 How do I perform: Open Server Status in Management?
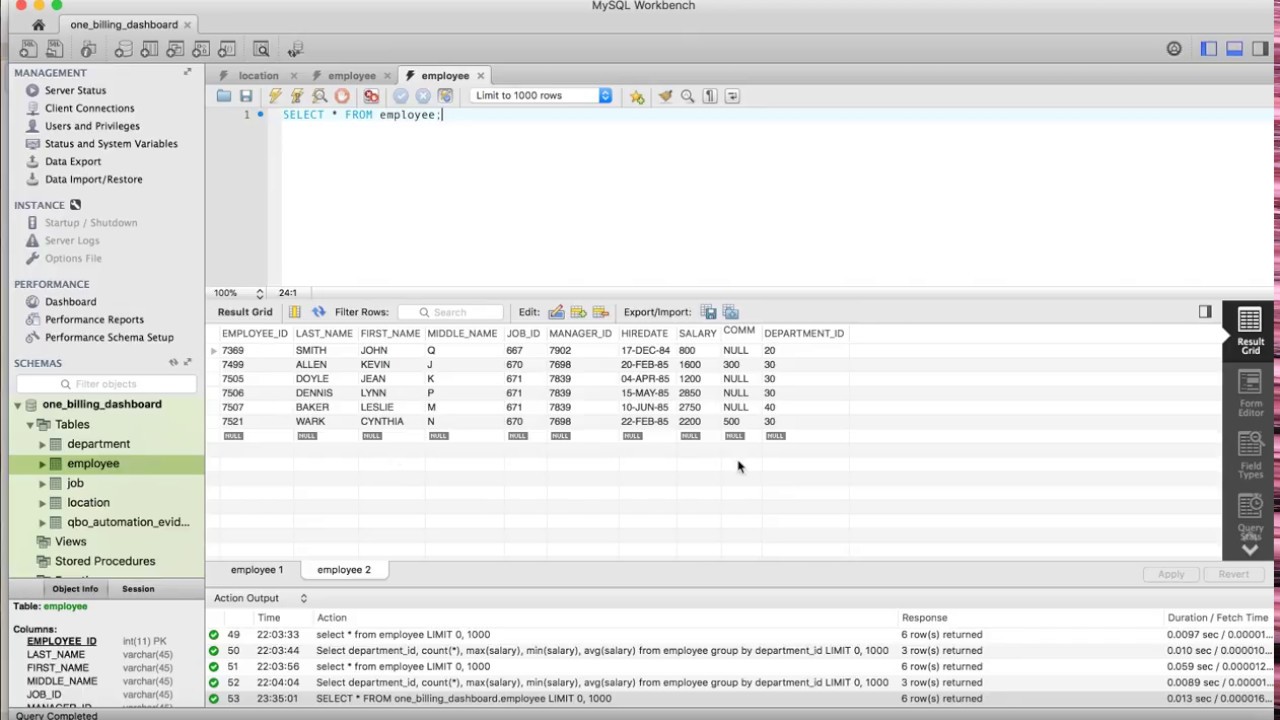pyautogui.click(x=75, y=90)
